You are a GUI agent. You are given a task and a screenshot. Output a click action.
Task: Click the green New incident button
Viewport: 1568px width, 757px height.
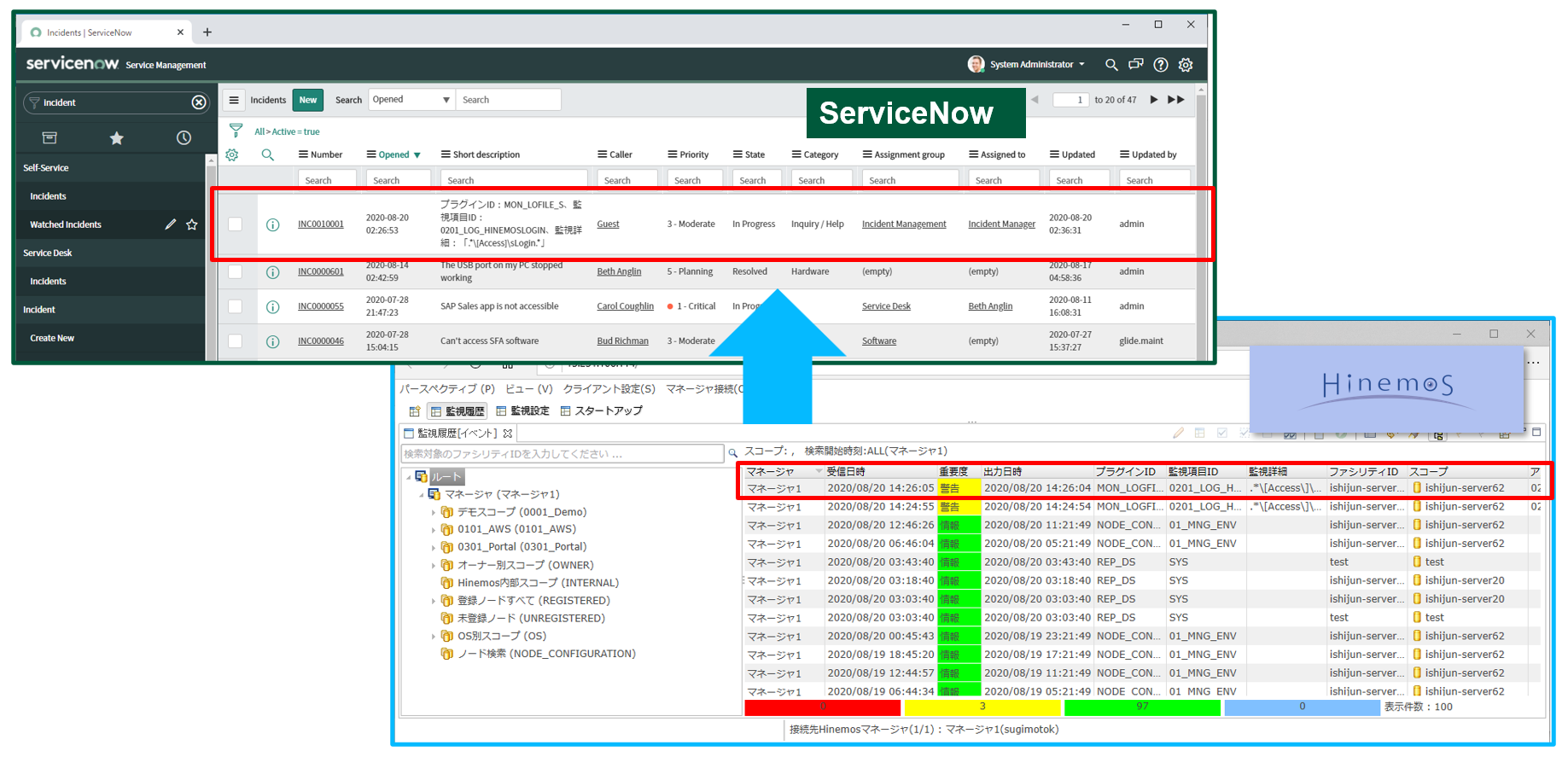pyautogui.click(x=308, y=100)
